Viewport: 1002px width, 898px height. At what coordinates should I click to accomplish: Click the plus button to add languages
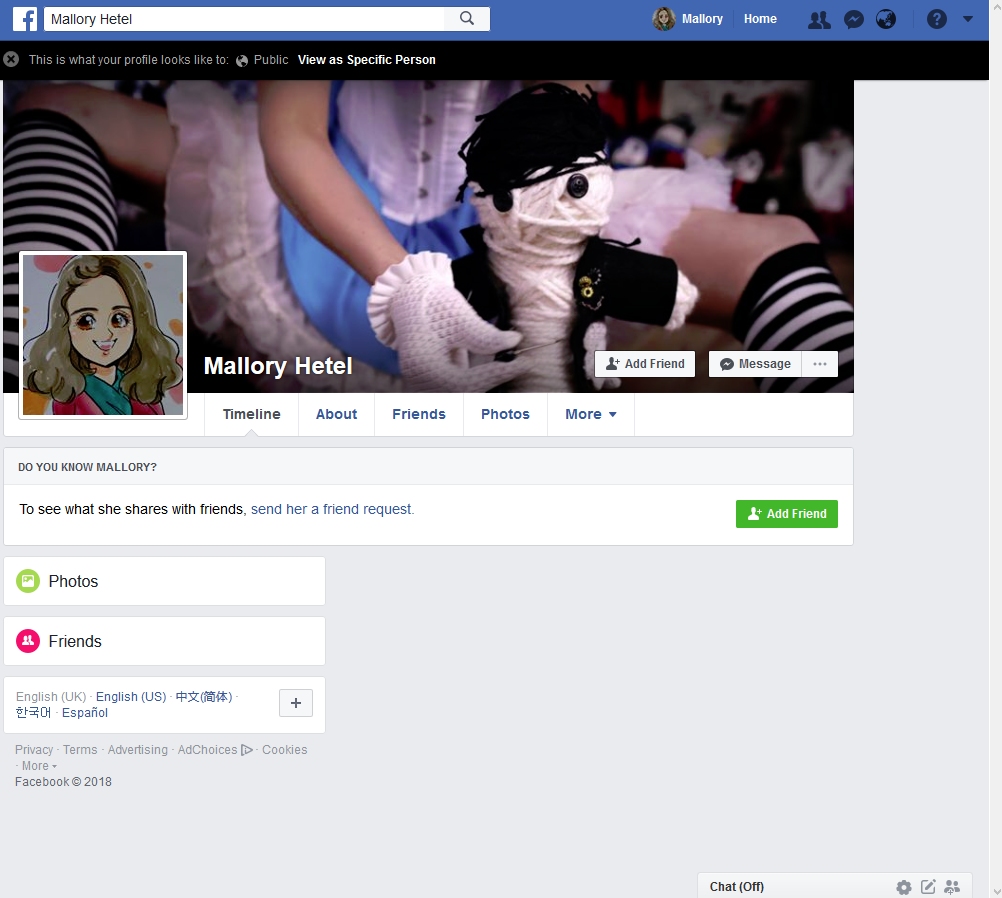(x=295, y=703)
